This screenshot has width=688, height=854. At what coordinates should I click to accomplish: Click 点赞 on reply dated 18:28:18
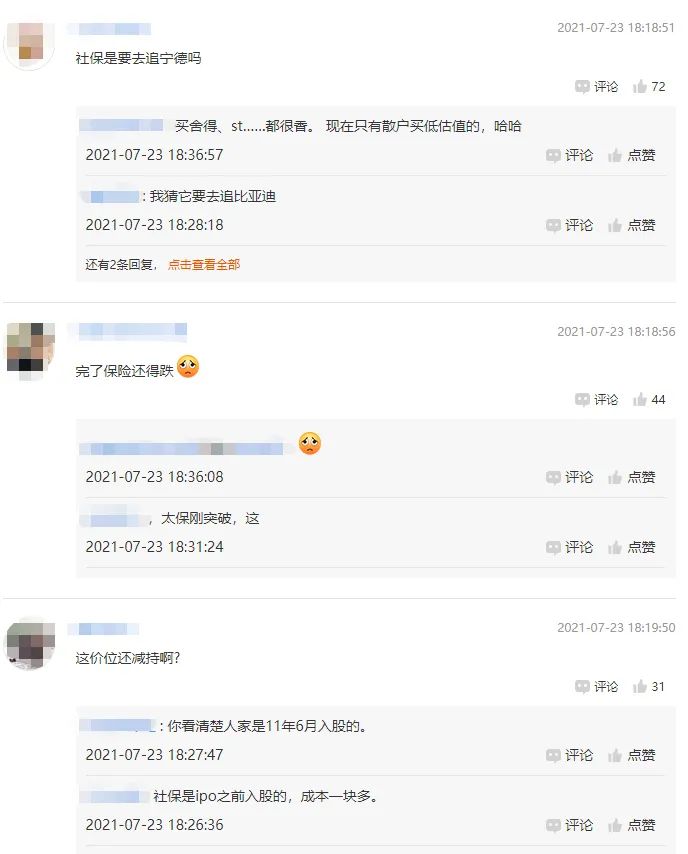click(631, 225)
